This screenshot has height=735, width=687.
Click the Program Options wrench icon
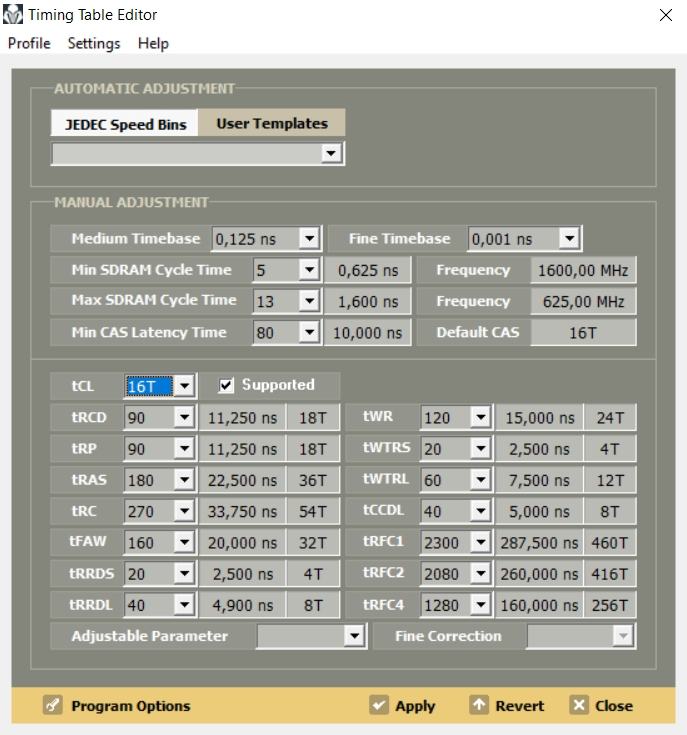click(52, 705)
